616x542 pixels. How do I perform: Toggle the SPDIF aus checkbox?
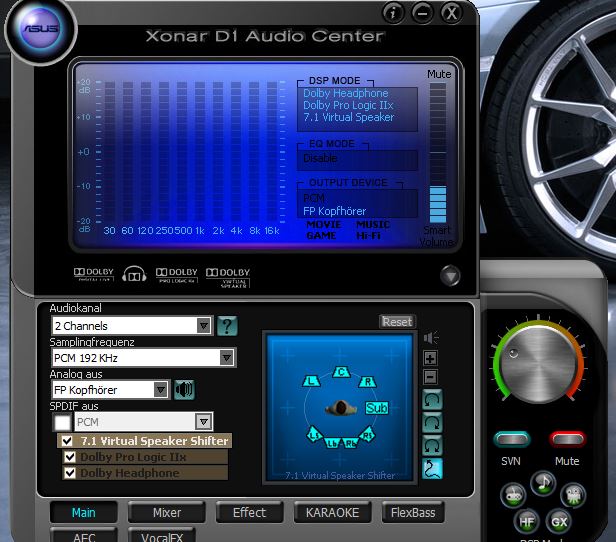(62, 422)
